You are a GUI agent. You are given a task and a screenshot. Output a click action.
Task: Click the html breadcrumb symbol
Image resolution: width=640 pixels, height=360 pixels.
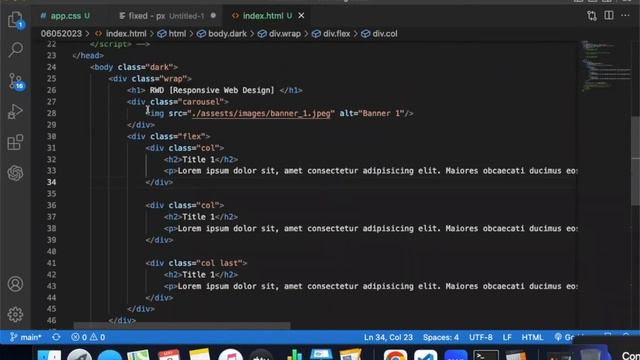[172, 33]
